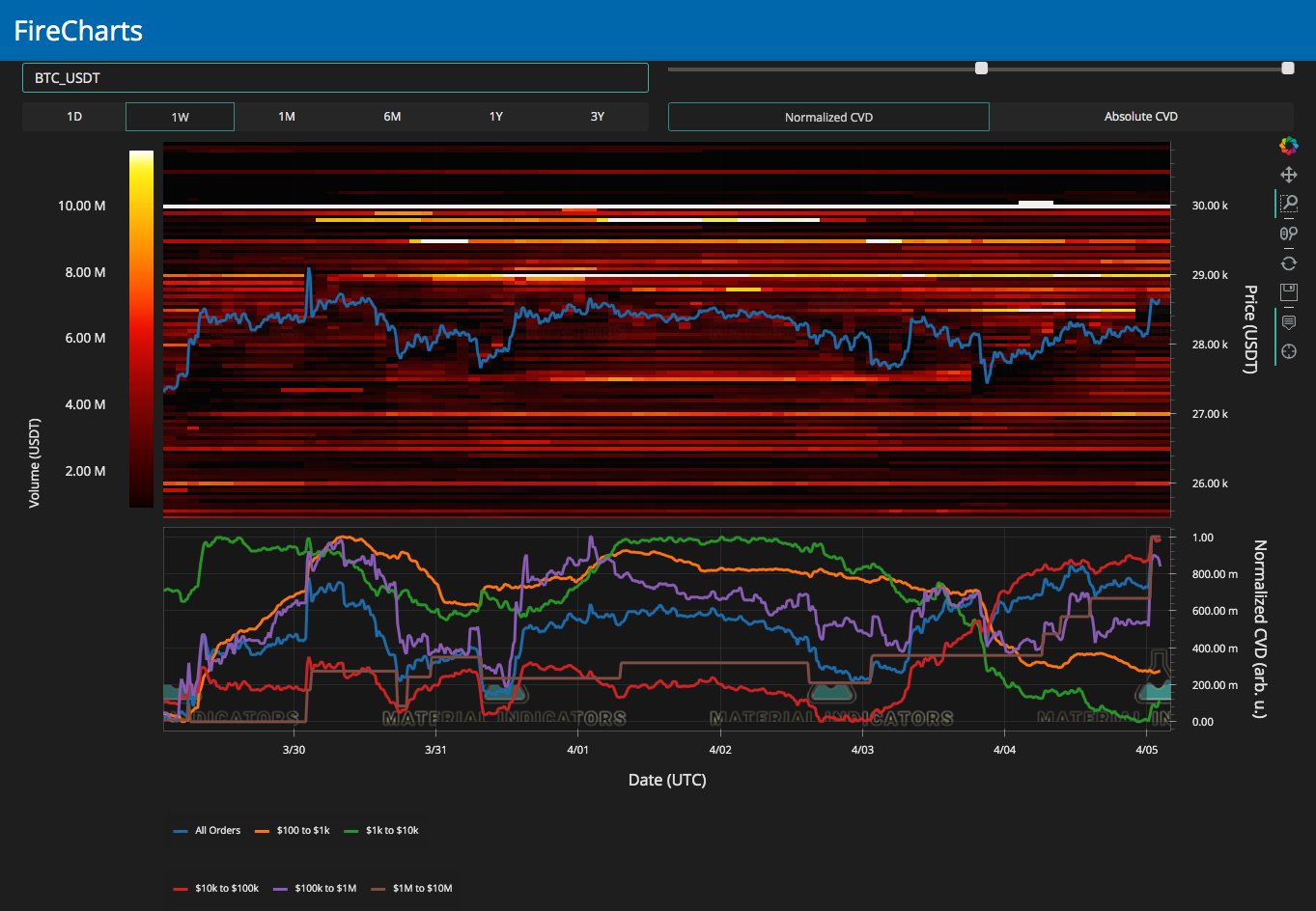This screenshot has height=911, width=1316.
Task: Click the 200.00 m CVD axis label
Action: [x=1215, y=685]
